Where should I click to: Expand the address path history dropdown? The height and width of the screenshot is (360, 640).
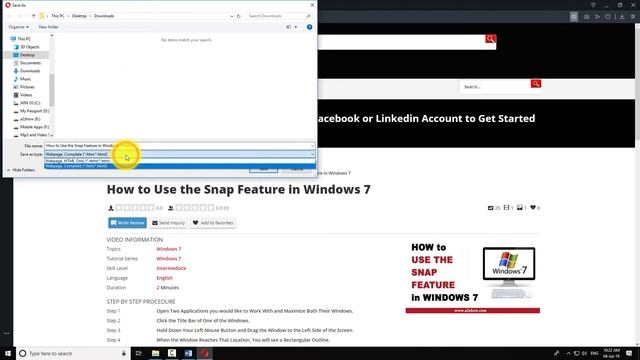click(231, 16)
